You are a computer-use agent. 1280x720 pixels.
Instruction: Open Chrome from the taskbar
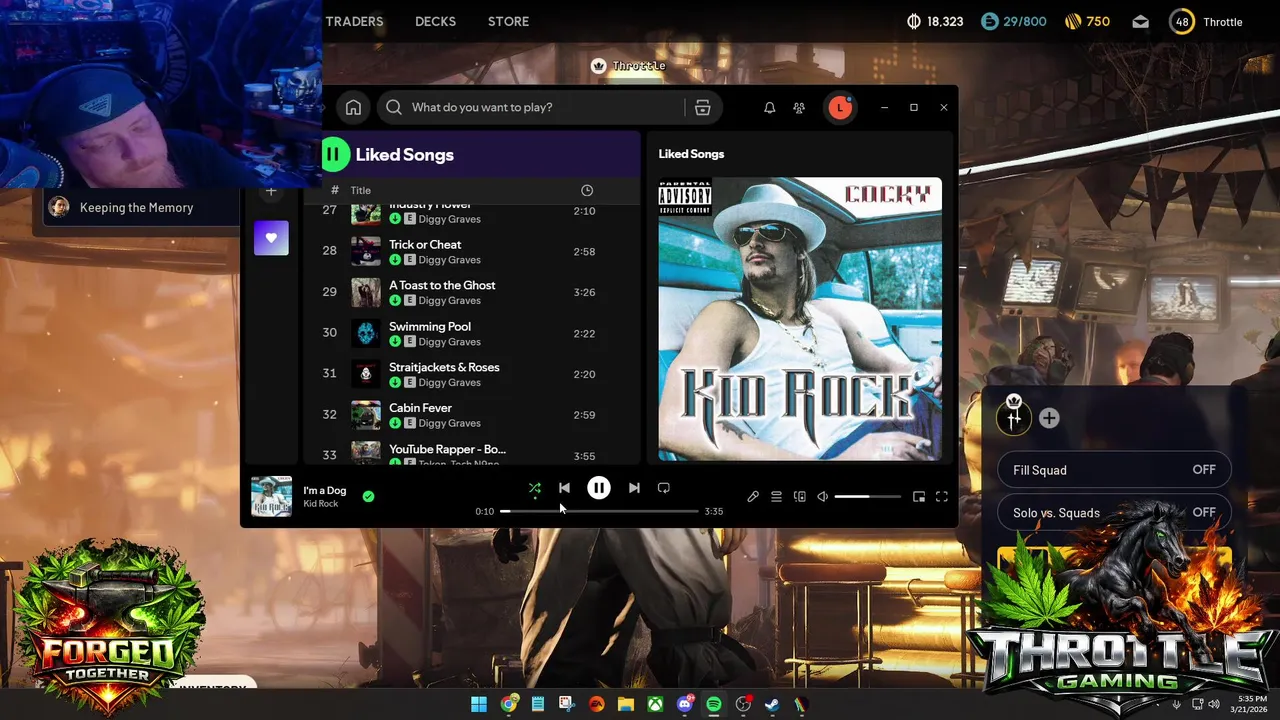pyautogui.click(x=509, y=704)
